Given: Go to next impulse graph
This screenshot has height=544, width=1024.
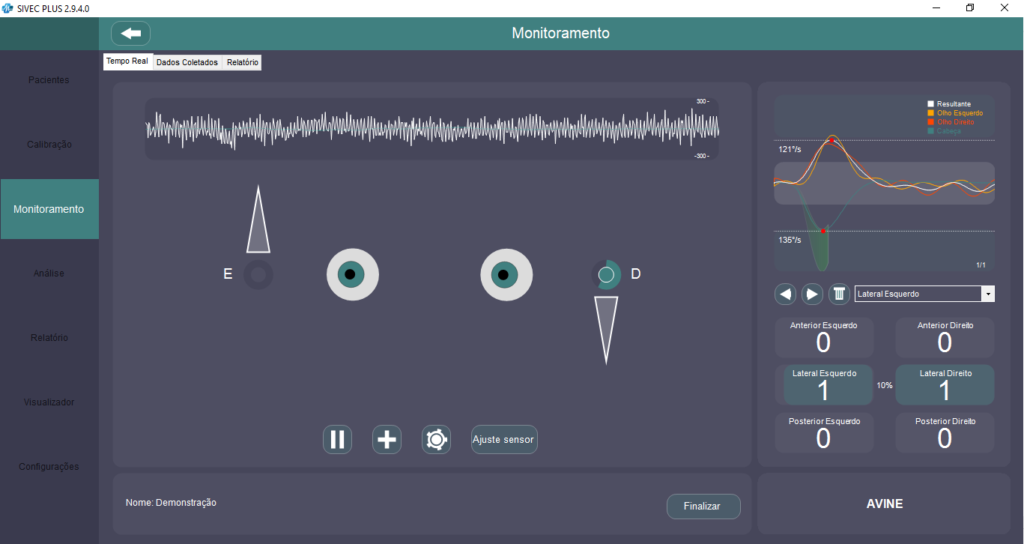Looking at the screenshot, I should (x=812, y=294).
